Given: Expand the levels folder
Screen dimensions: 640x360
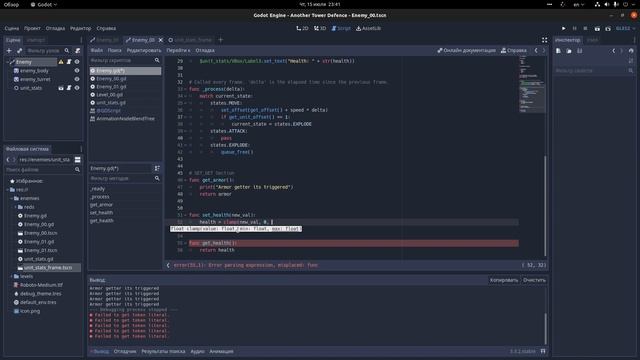Looking at the screenshot, I should tap(11, 276).
